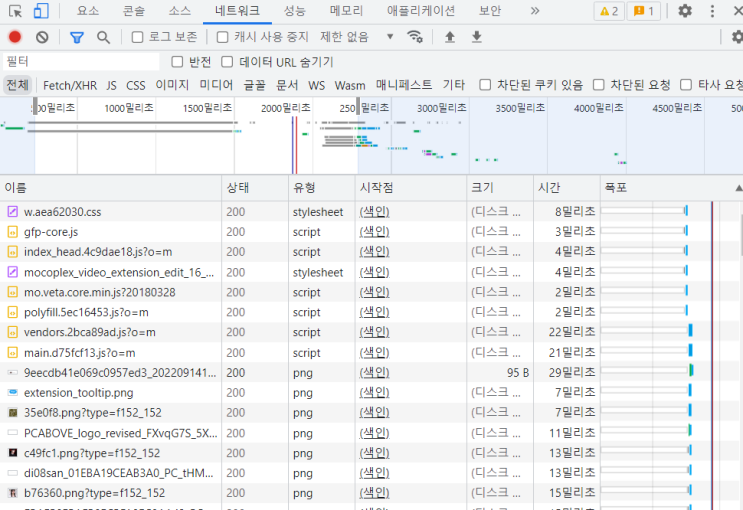Switch to the 요소 tab
This screenshot has width=743, height=510.
point(88,11)
